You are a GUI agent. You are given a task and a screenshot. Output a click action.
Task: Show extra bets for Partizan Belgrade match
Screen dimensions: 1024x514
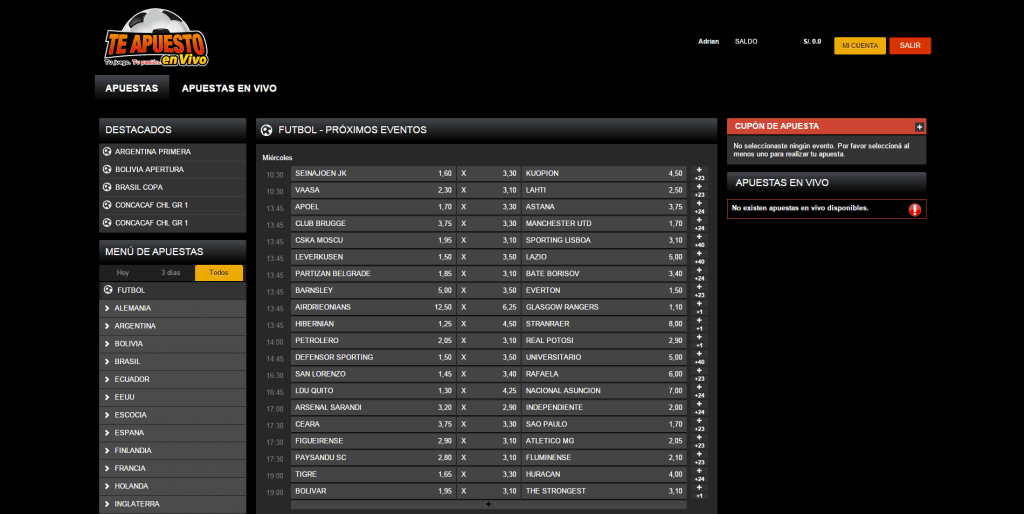pos(699,274)
